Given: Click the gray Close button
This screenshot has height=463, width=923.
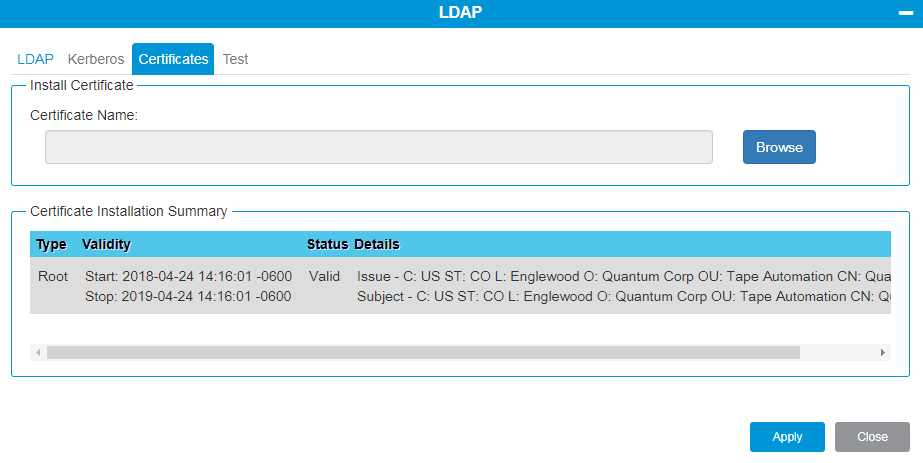Looking at the screenshot, I should (x=872, y=437).
